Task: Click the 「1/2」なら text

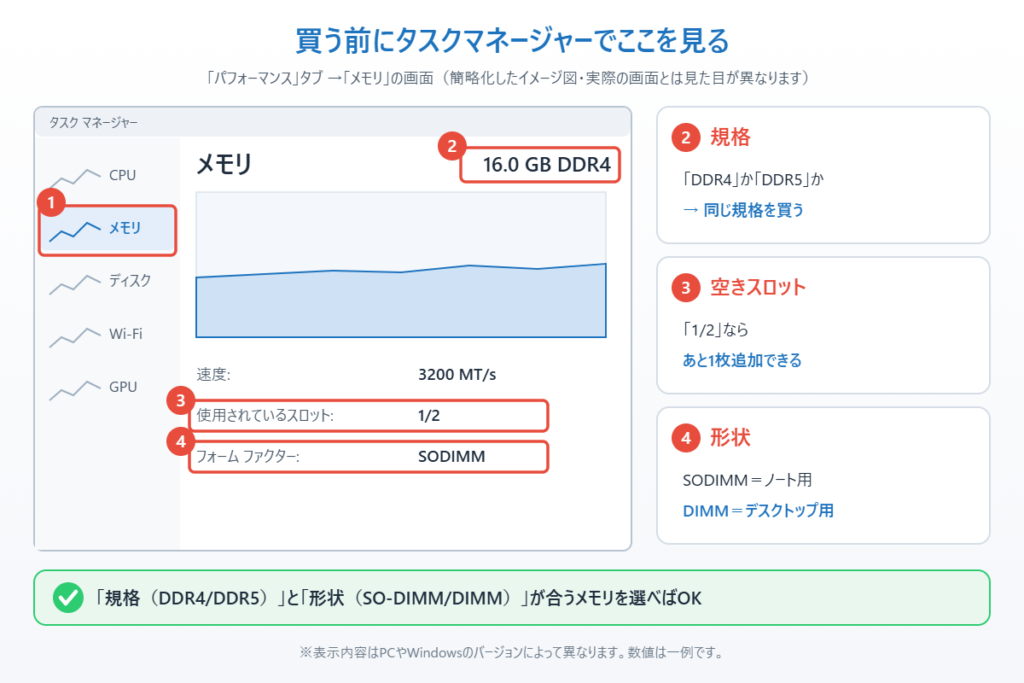Action: click(x=716, y=330)
